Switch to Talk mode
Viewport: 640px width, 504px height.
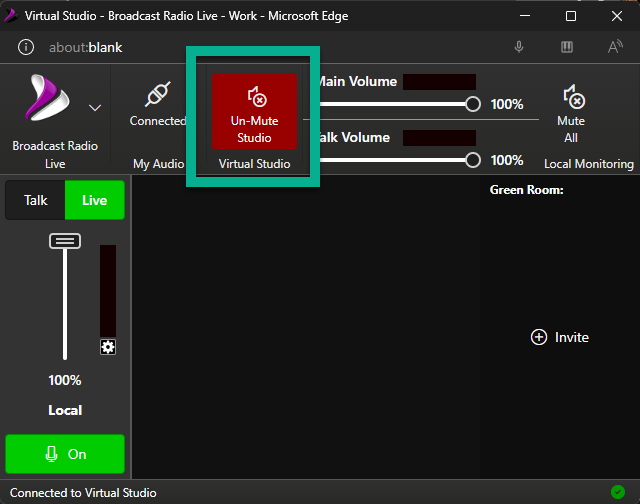[36, 200]
